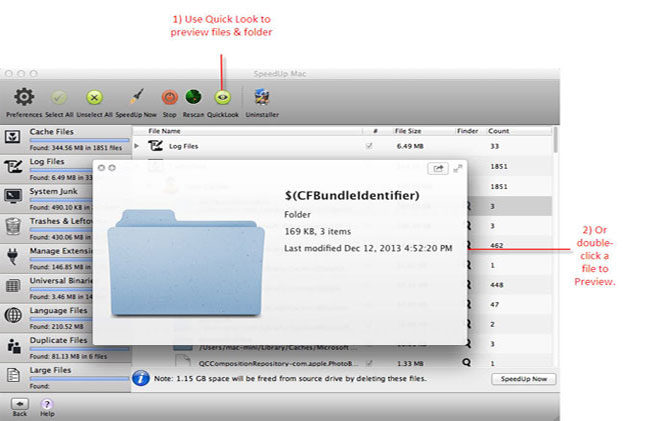Select Cache Files in the sidebar

click(66, 140)
